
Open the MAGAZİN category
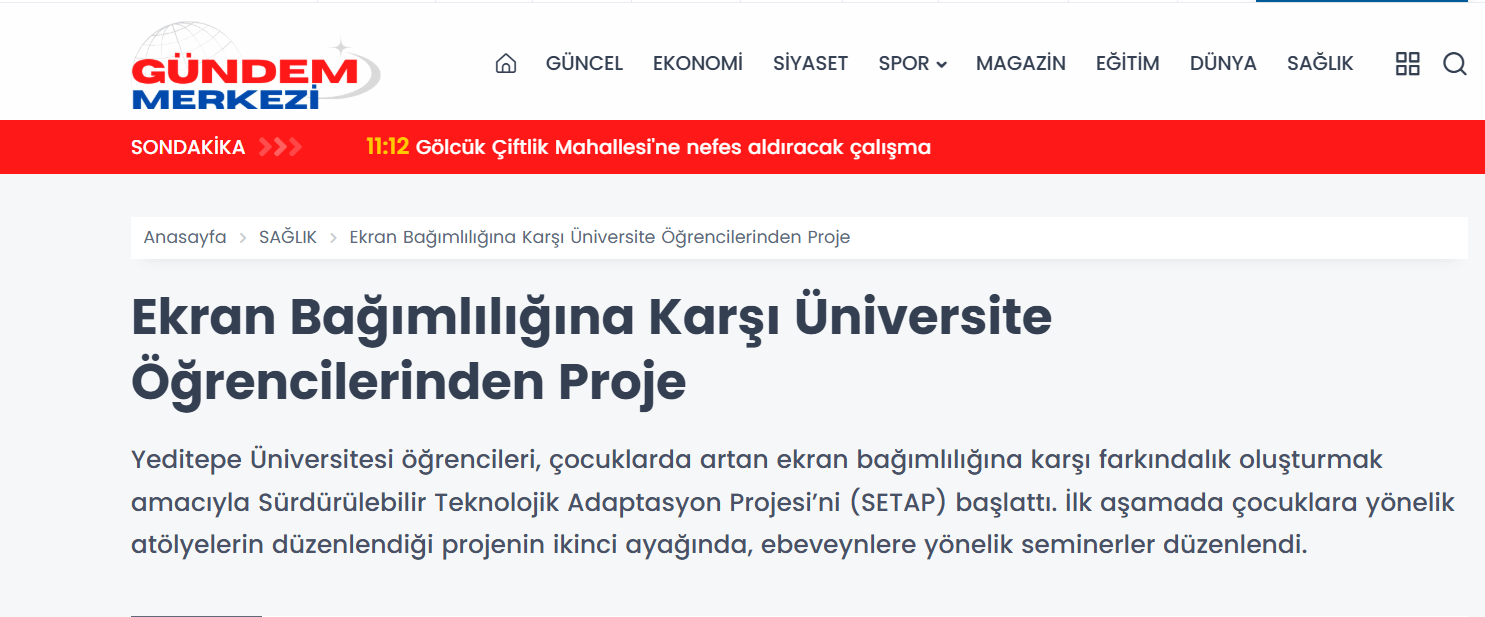pos(1020,64)
